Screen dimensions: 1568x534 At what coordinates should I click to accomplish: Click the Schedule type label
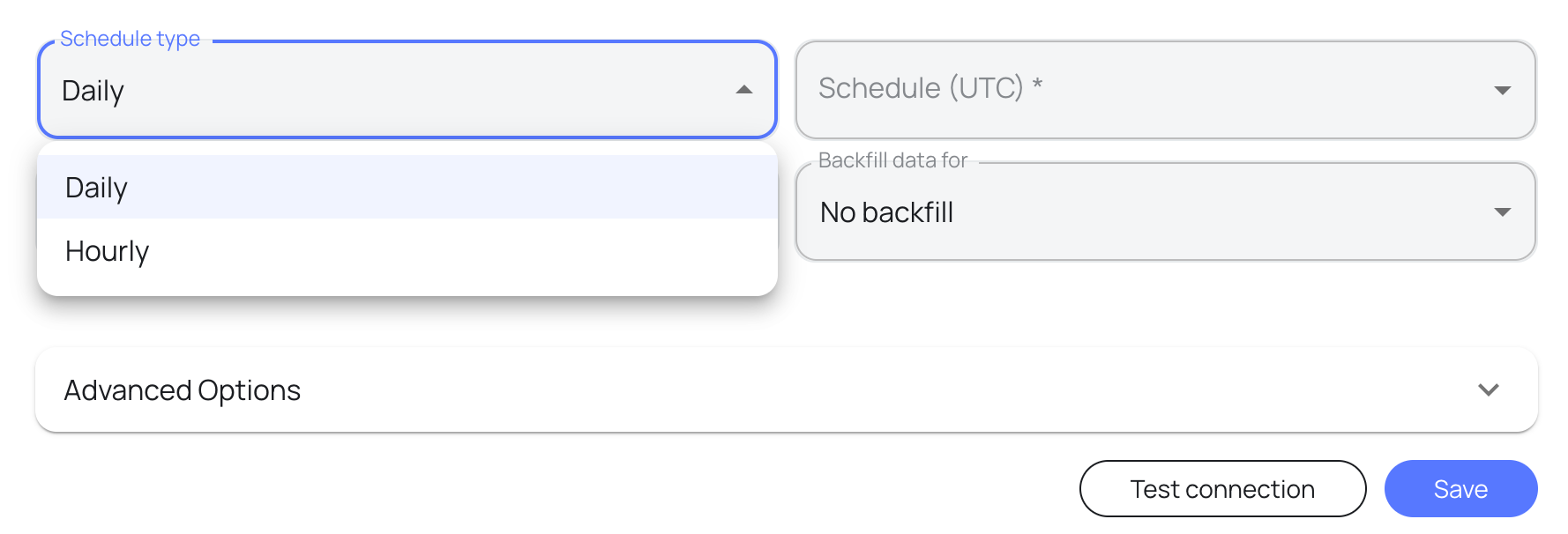pyautogui.click(x=130, y=38)
